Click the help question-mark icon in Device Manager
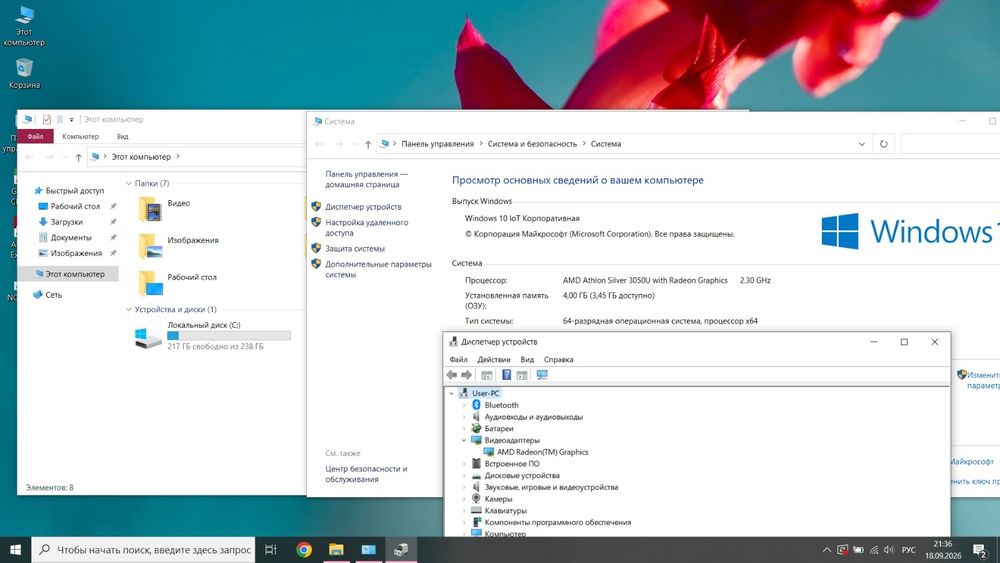1000x563 pixels. (x=506, y=375)
